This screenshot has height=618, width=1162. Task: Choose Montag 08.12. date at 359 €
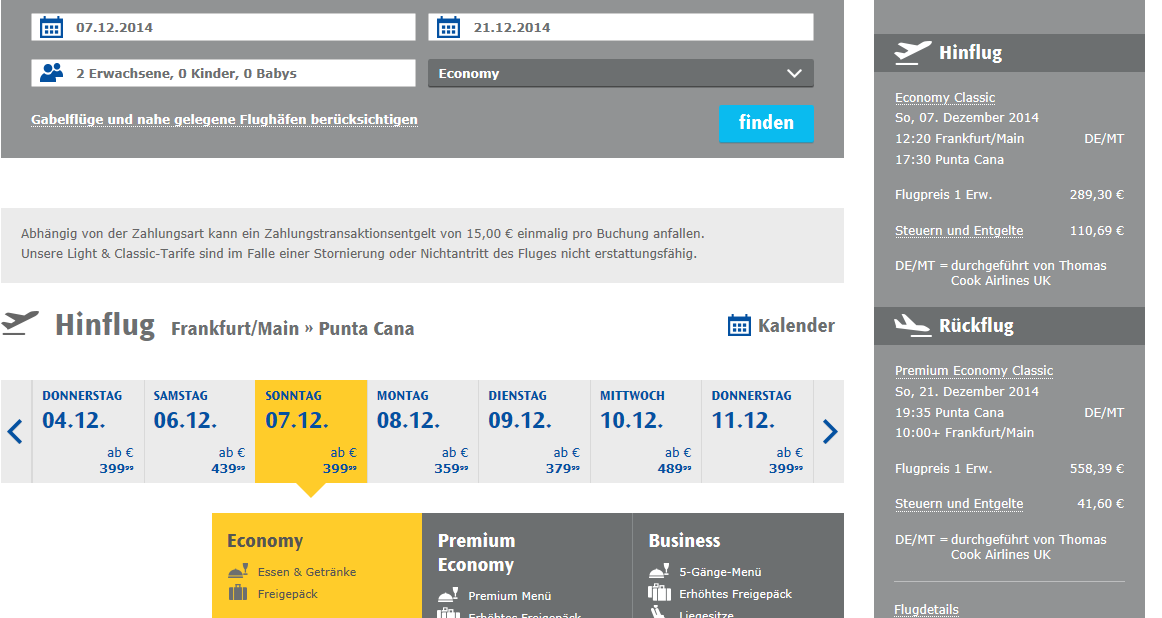[x=423, y=432]
